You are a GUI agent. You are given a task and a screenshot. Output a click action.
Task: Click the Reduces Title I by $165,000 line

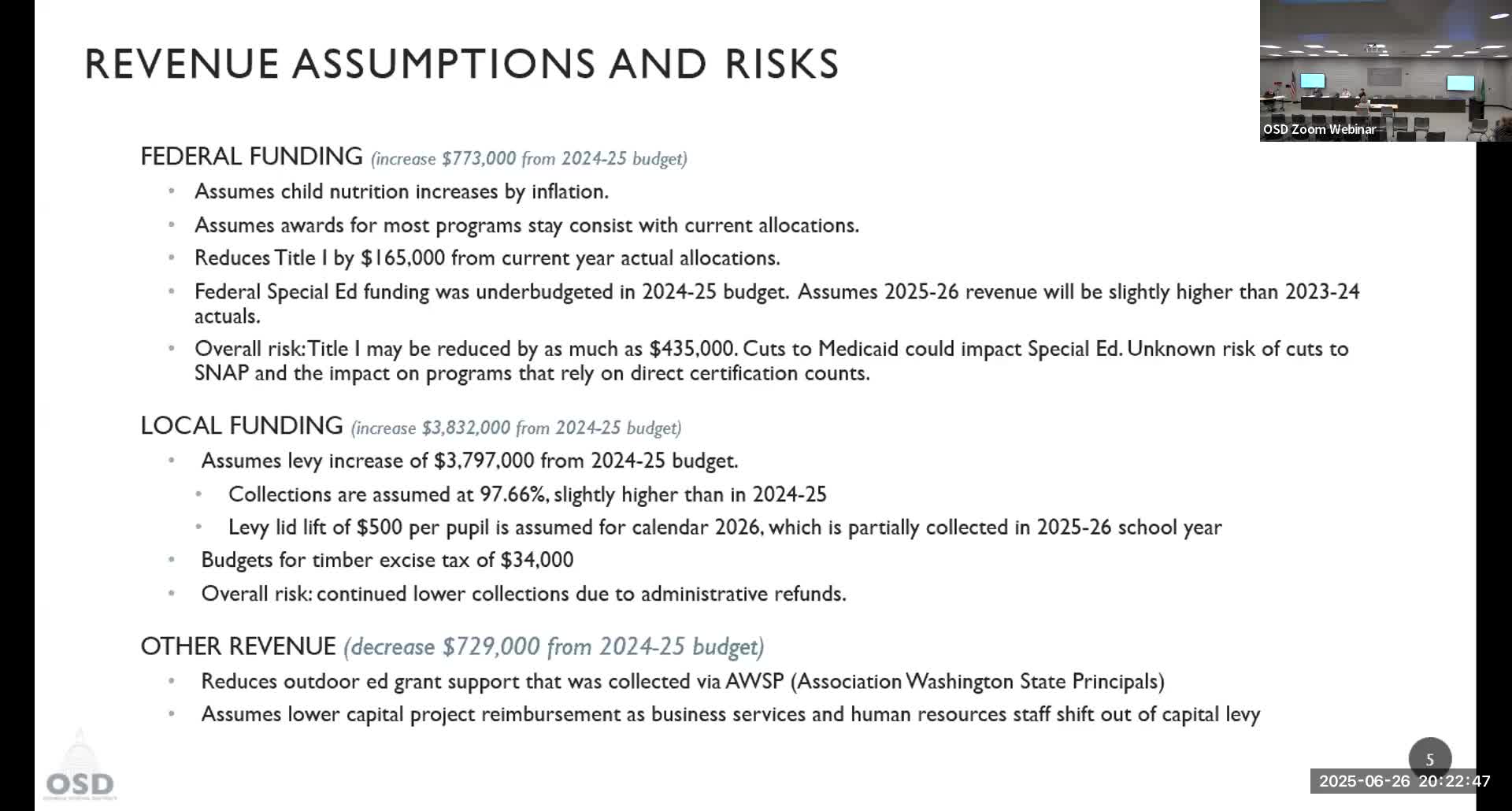487,258
